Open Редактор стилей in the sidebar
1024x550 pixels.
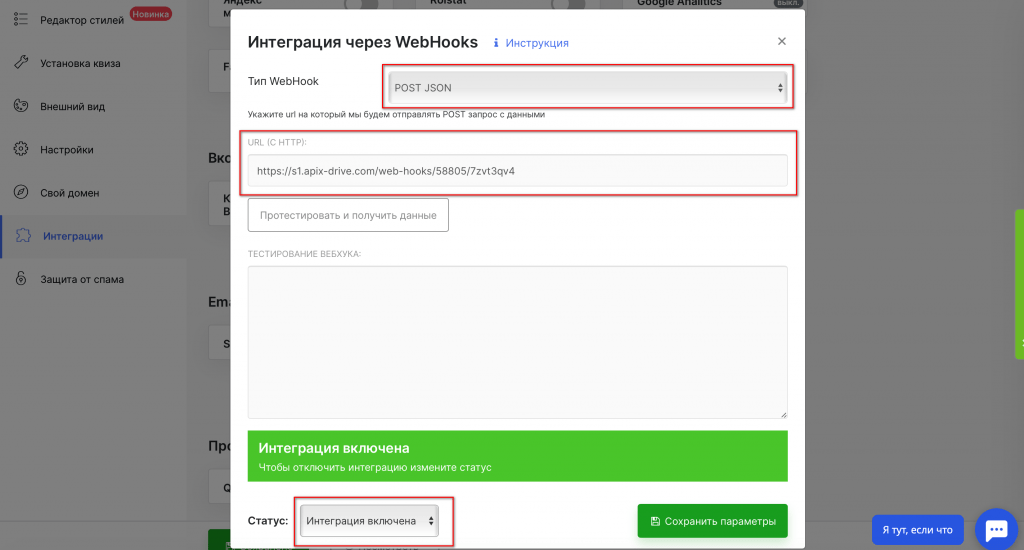pos(82,19)
